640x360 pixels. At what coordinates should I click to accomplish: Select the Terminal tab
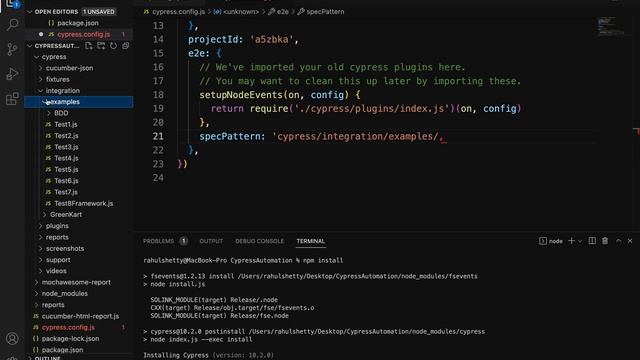pyautogui.click(x=311, y=241)
